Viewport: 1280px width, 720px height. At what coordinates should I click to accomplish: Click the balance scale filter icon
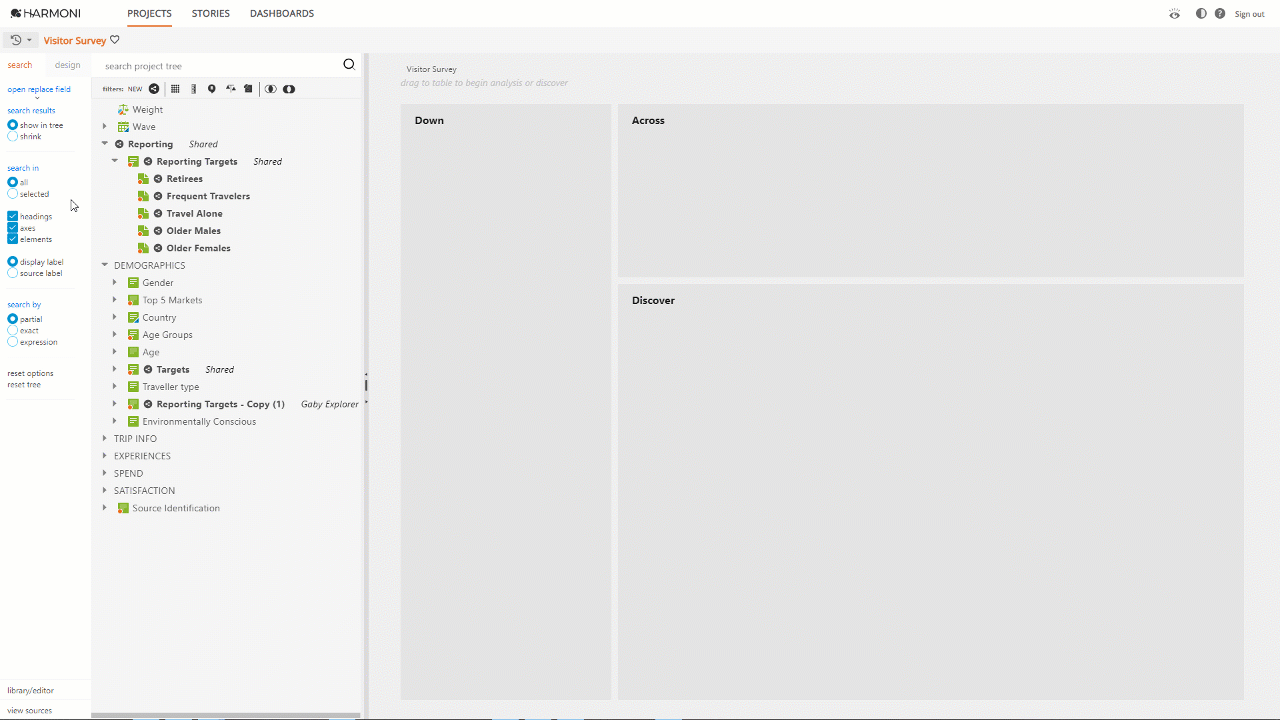[x=230, y=89]
